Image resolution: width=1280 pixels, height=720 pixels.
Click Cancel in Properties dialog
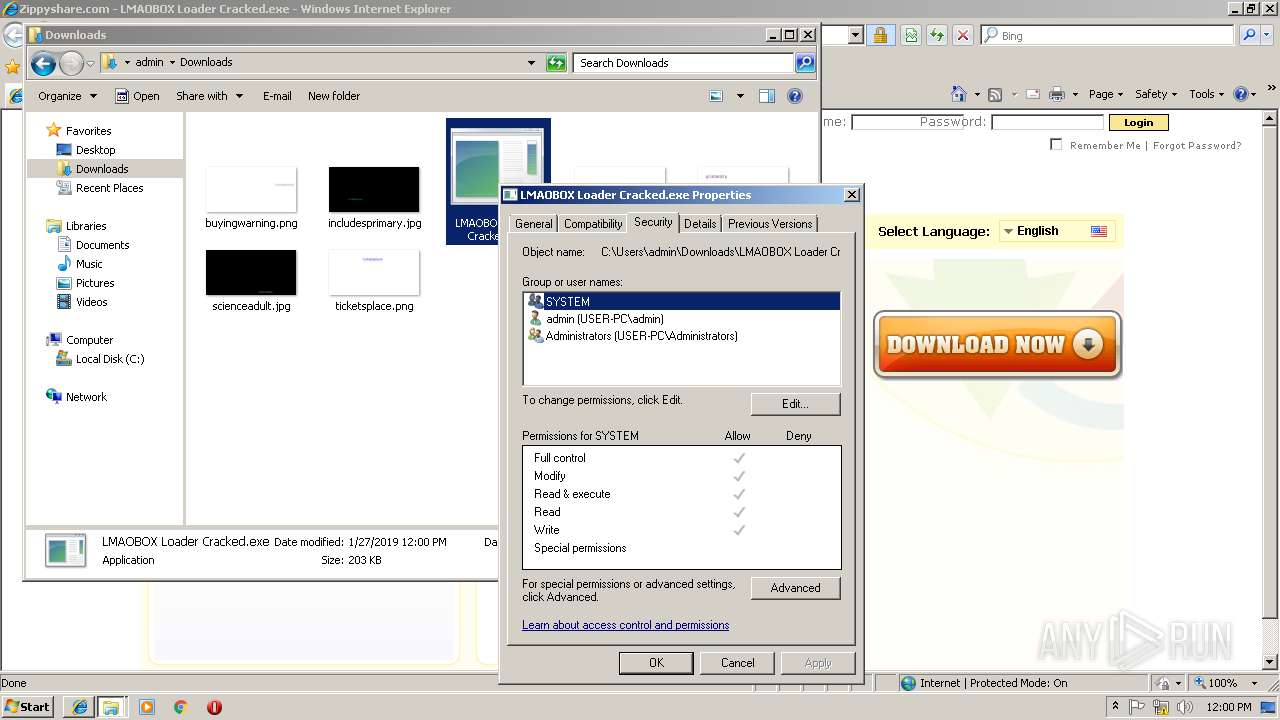(738, 662)
